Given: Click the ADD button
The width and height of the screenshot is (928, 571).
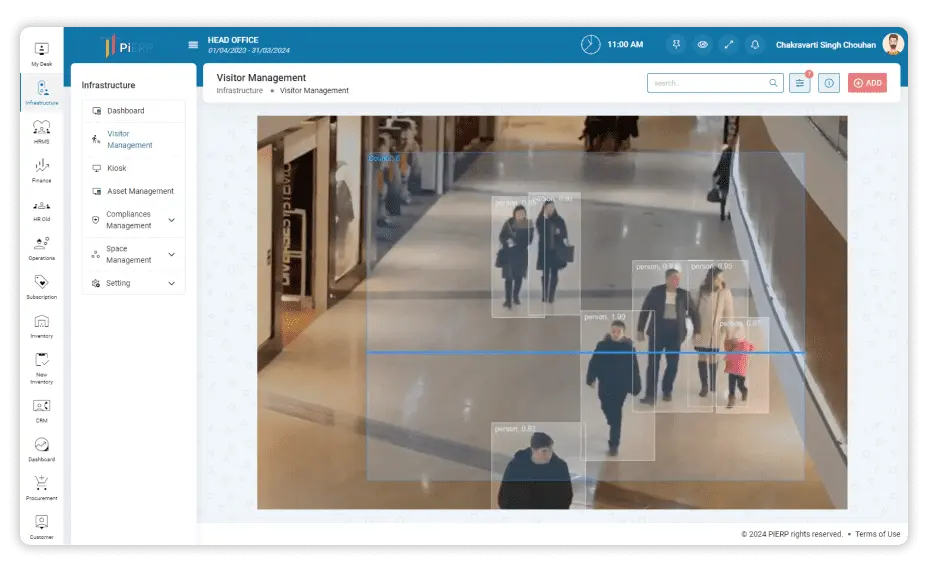Looking at the screenshot, I should 867,83.
